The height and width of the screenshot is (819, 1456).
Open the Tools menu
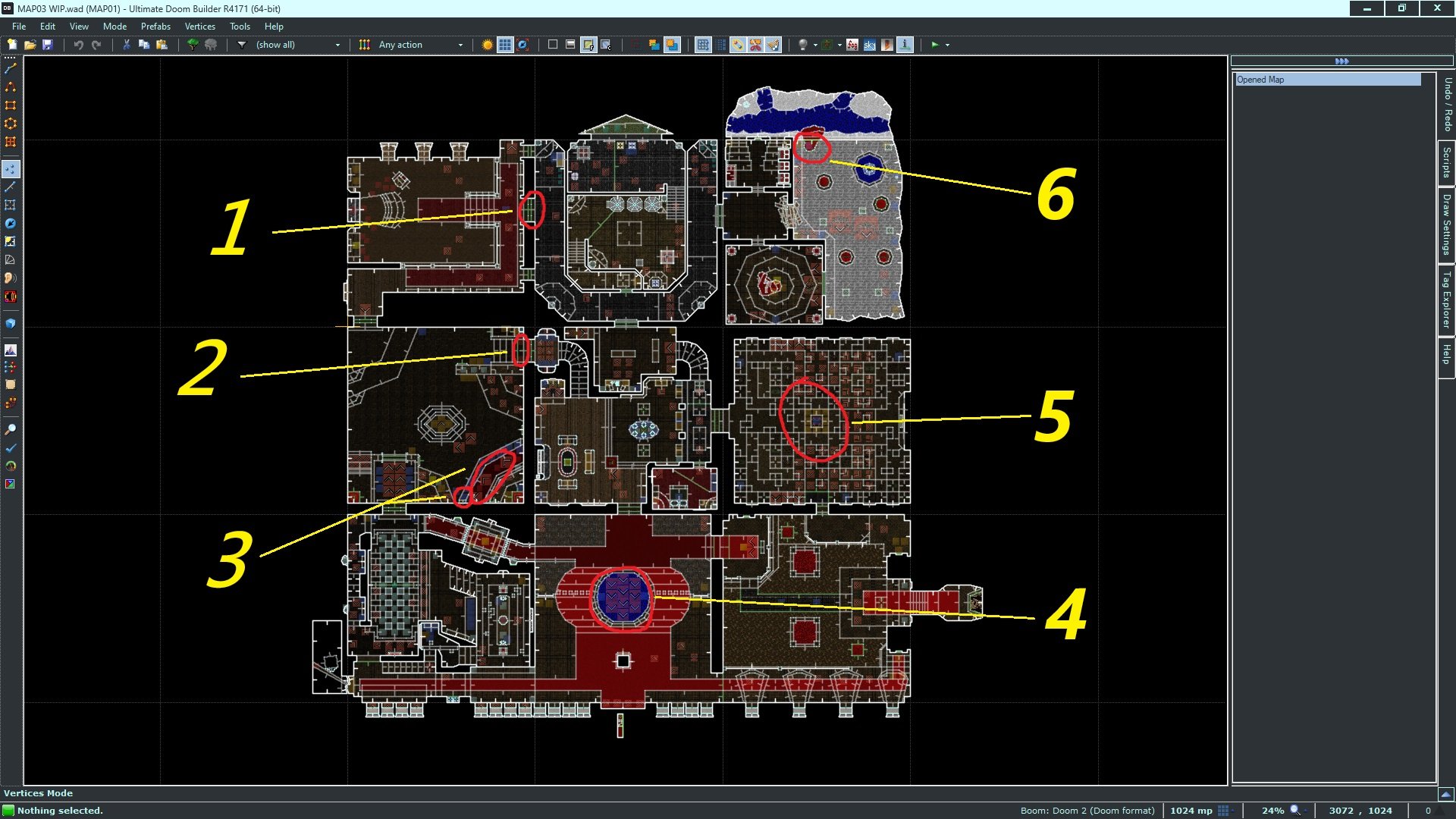coord(240,26)
